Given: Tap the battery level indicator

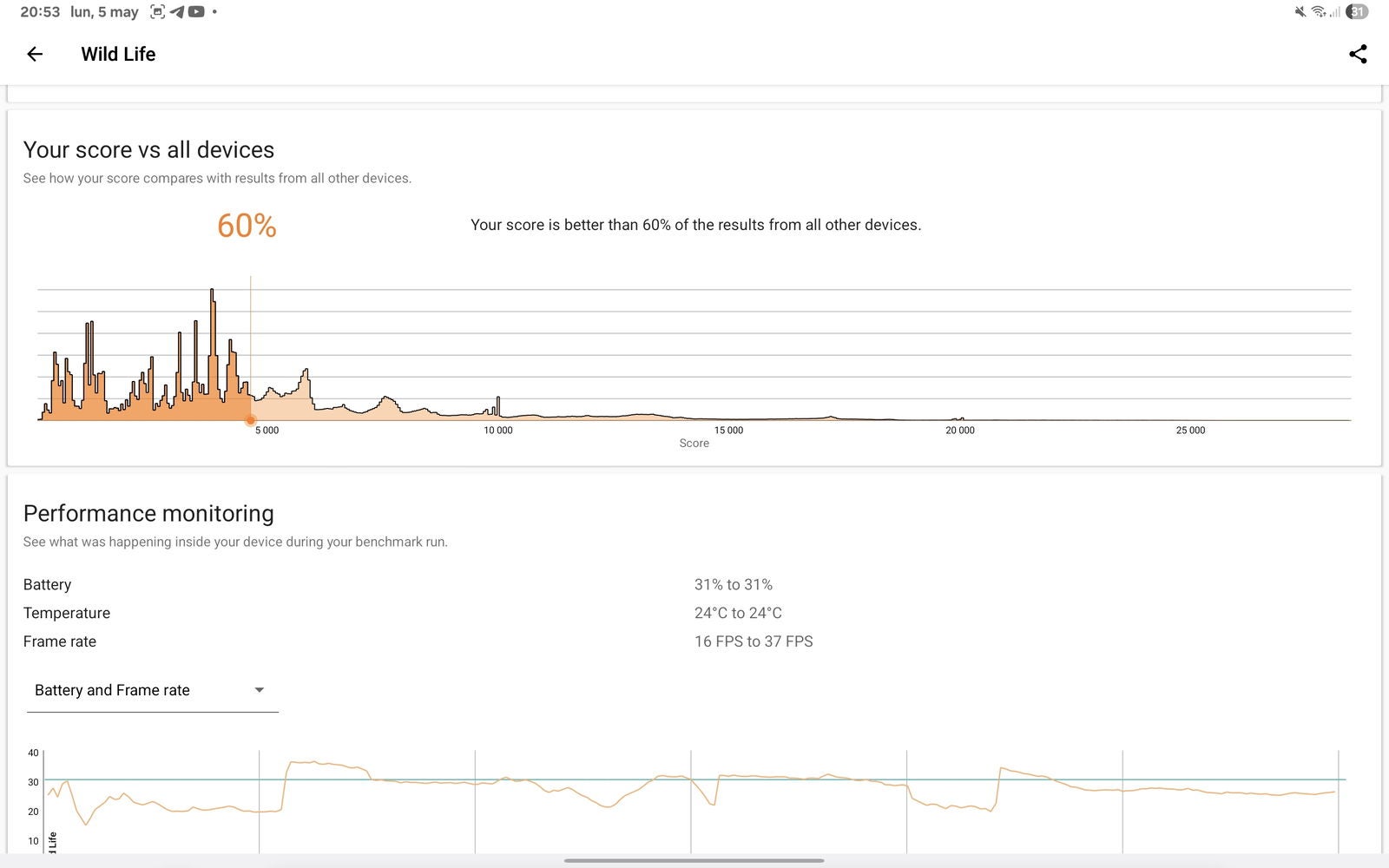Looking at the screenshot, I should point(1357,12).
